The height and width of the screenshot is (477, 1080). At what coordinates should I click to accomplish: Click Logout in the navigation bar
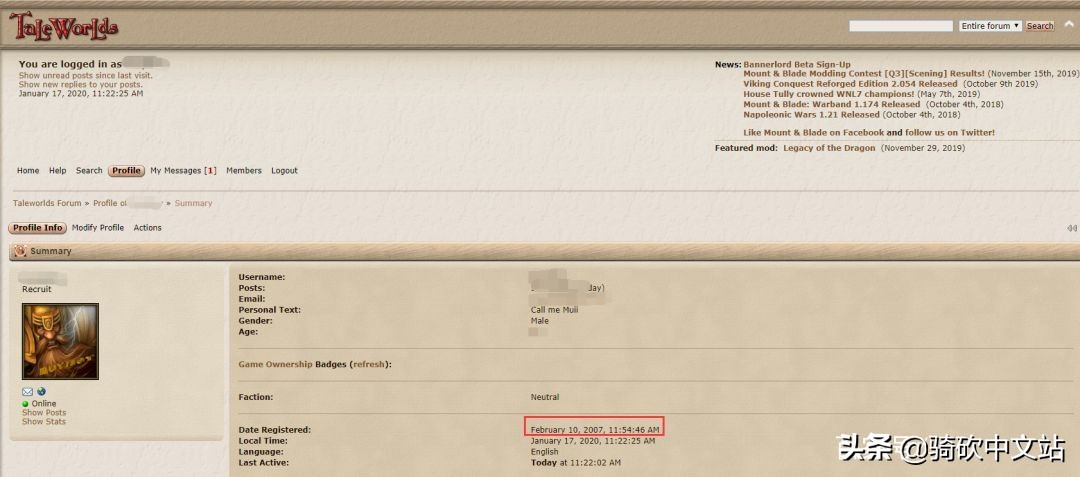point(284,171)
